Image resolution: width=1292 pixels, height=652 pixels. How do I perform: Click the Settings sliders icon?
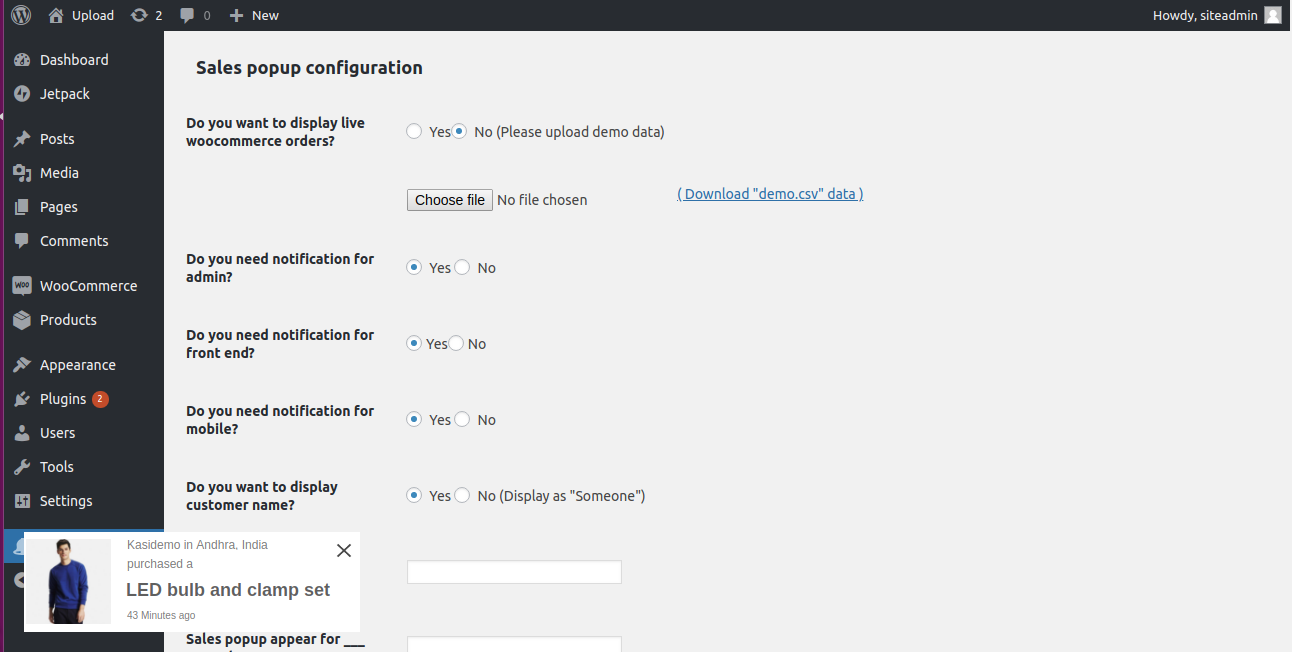click(x=22, y=501)
